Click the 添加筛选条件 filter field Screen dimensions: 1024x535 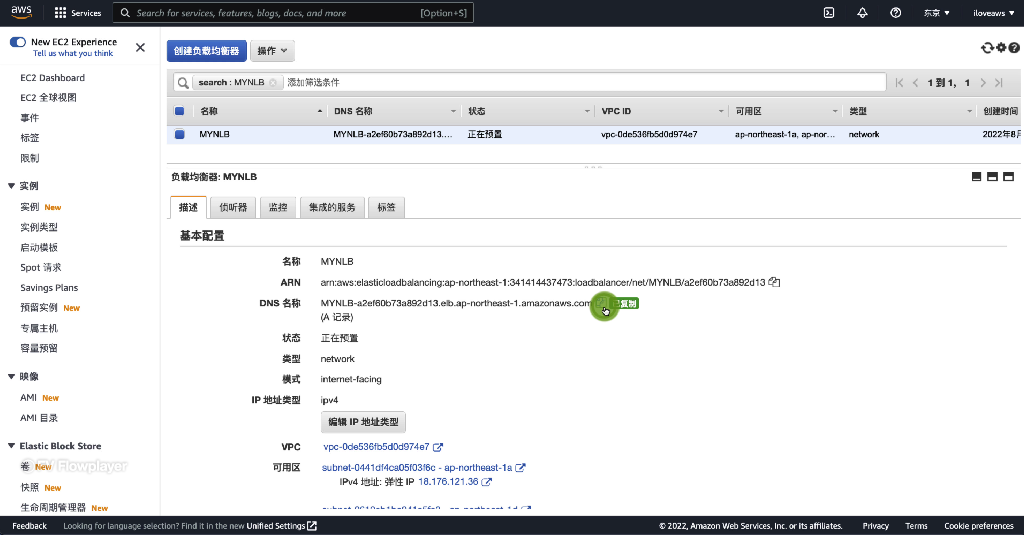[584, 82]
